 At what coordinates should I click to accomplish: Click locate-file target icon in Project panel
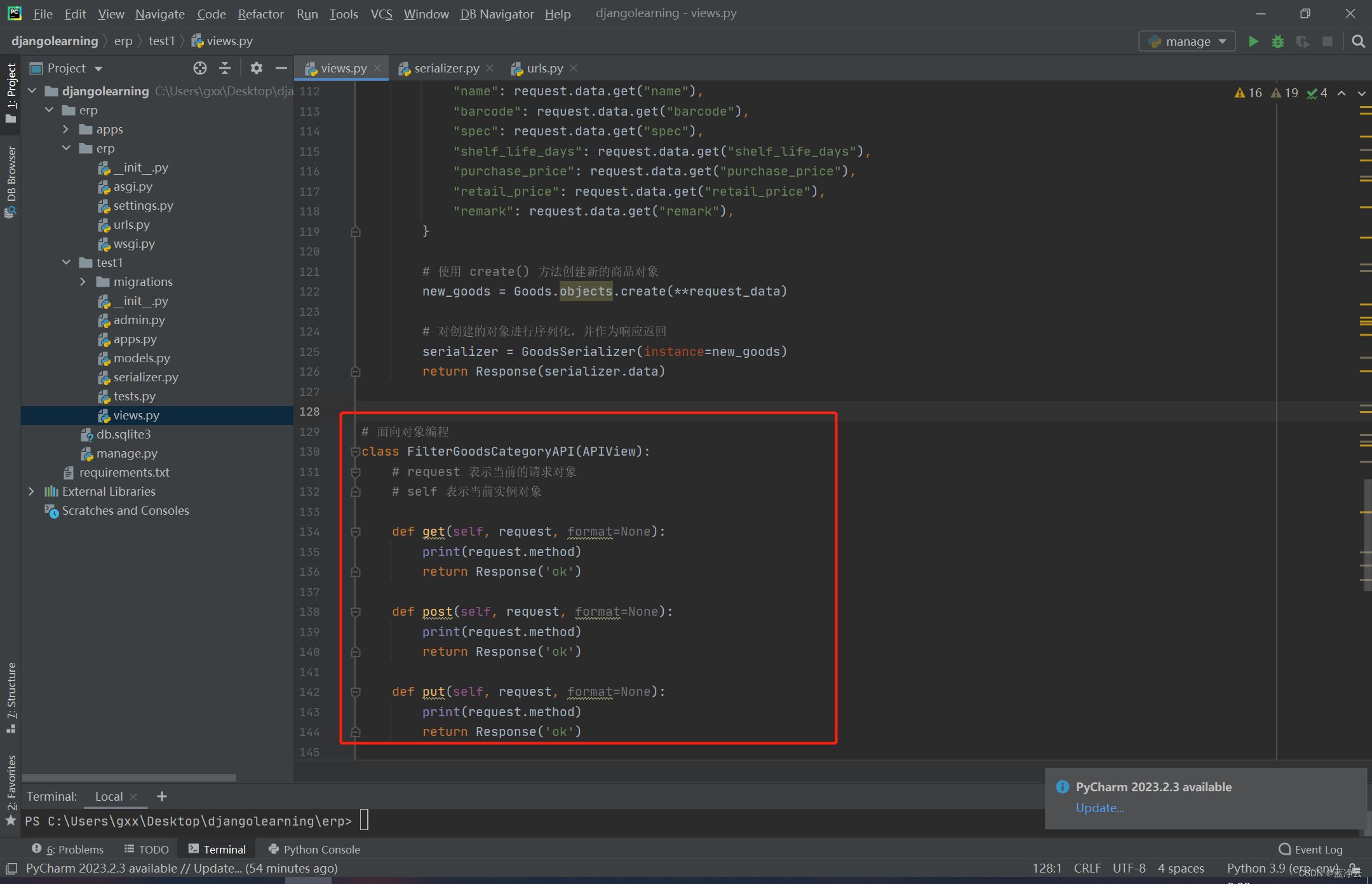coord(200,68)
